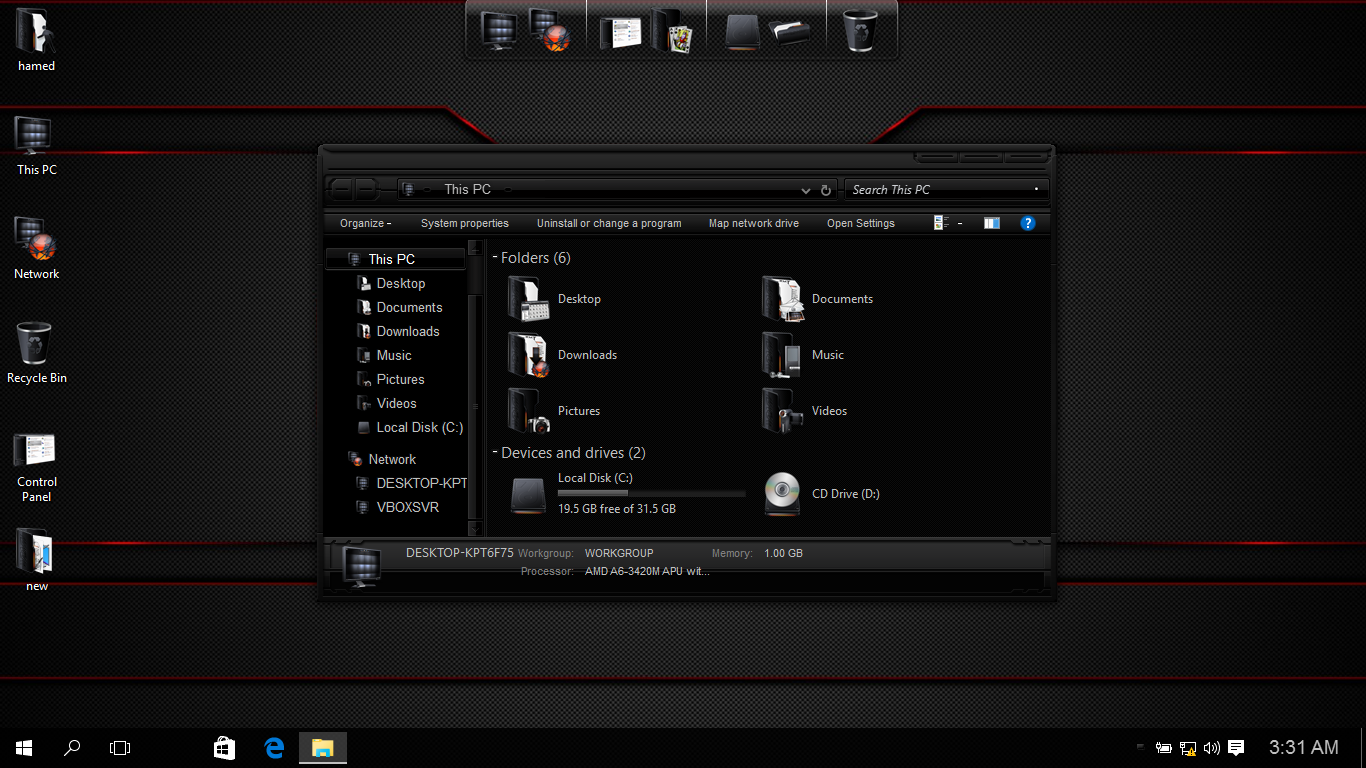
Task: Click the Search This PC field
Action: tap(935, 190)
